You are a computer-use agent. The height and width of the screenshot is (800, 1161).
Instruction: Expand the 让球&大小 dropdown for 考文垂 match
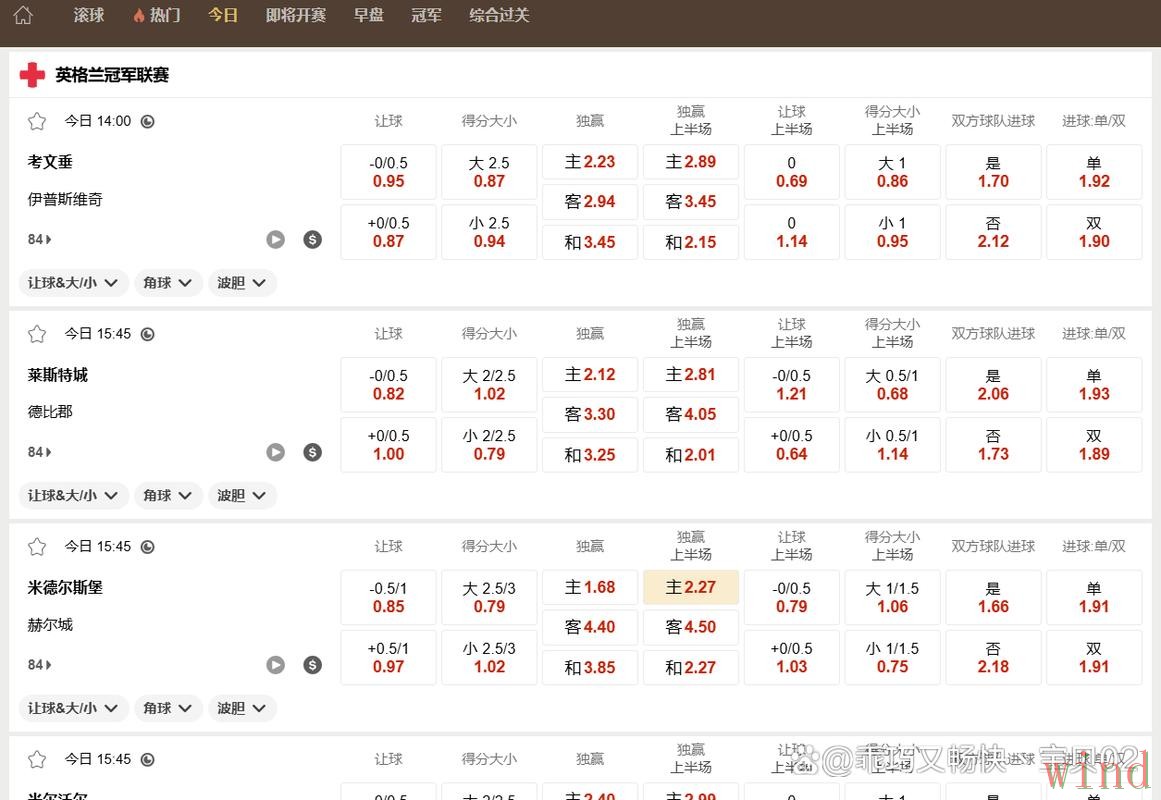73,282
